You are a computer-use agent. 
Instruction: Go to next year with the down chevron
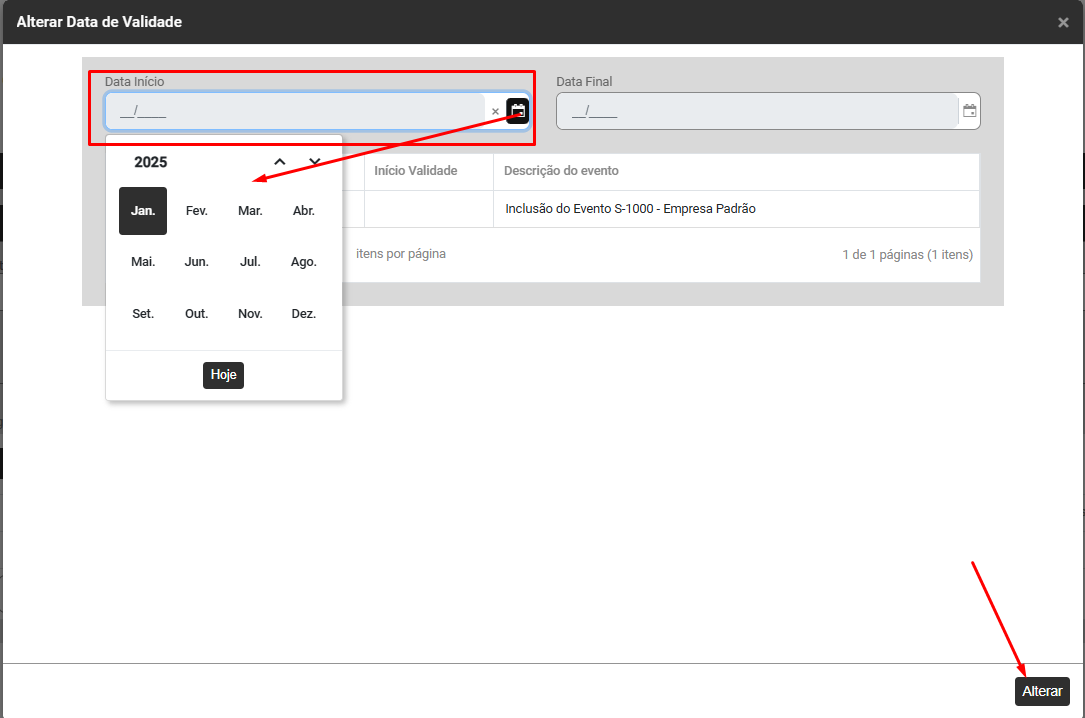pyautogui.click(x=315, y=162)
